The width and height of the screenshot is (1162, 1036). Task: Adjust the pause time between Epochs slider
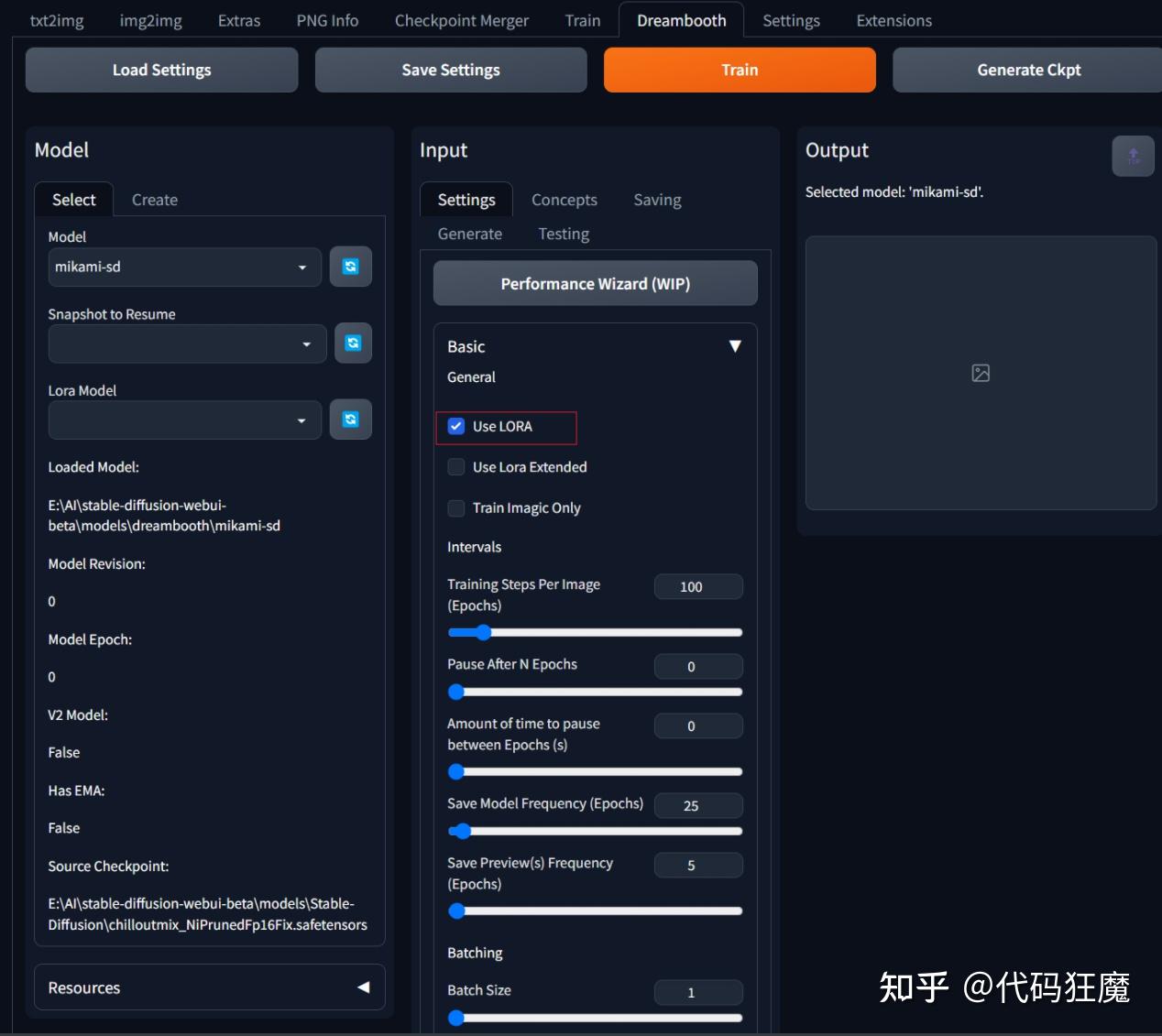595,771
